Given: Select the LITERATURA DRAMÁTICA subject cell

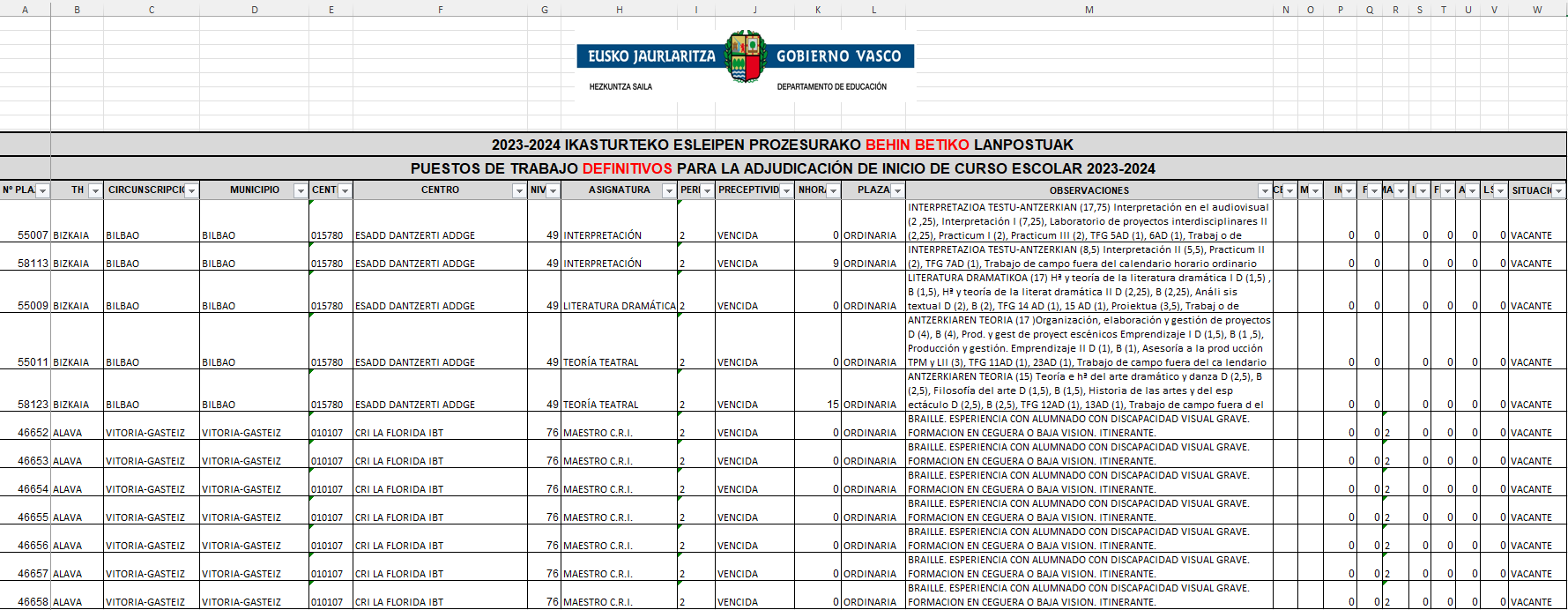Looking at the screenshot, I should coord(620,292).
